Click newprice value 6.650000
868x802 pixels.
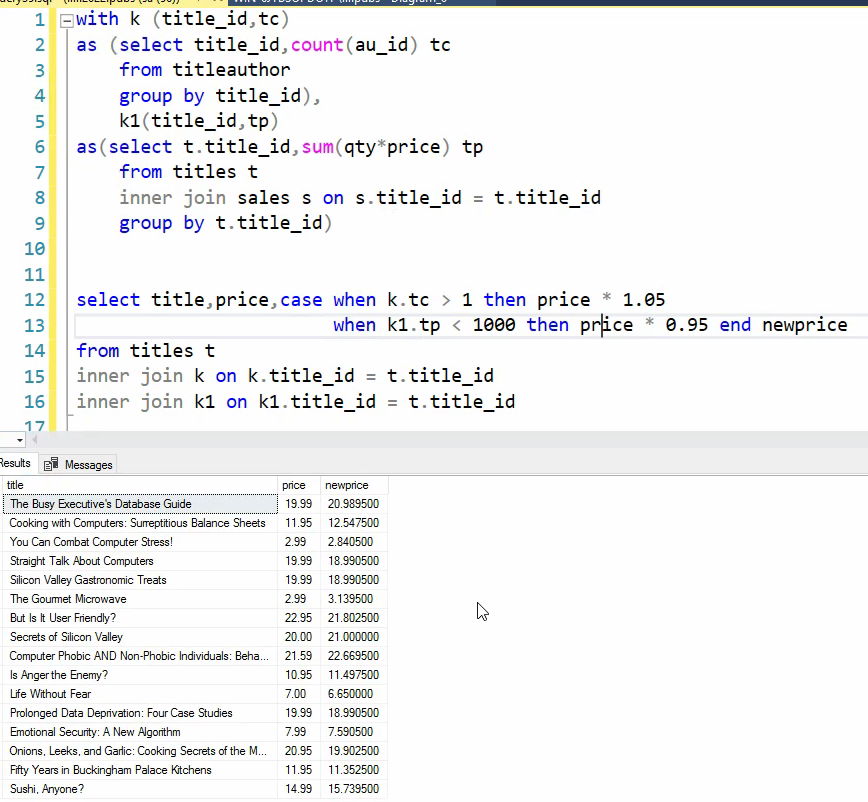(354, 694)
